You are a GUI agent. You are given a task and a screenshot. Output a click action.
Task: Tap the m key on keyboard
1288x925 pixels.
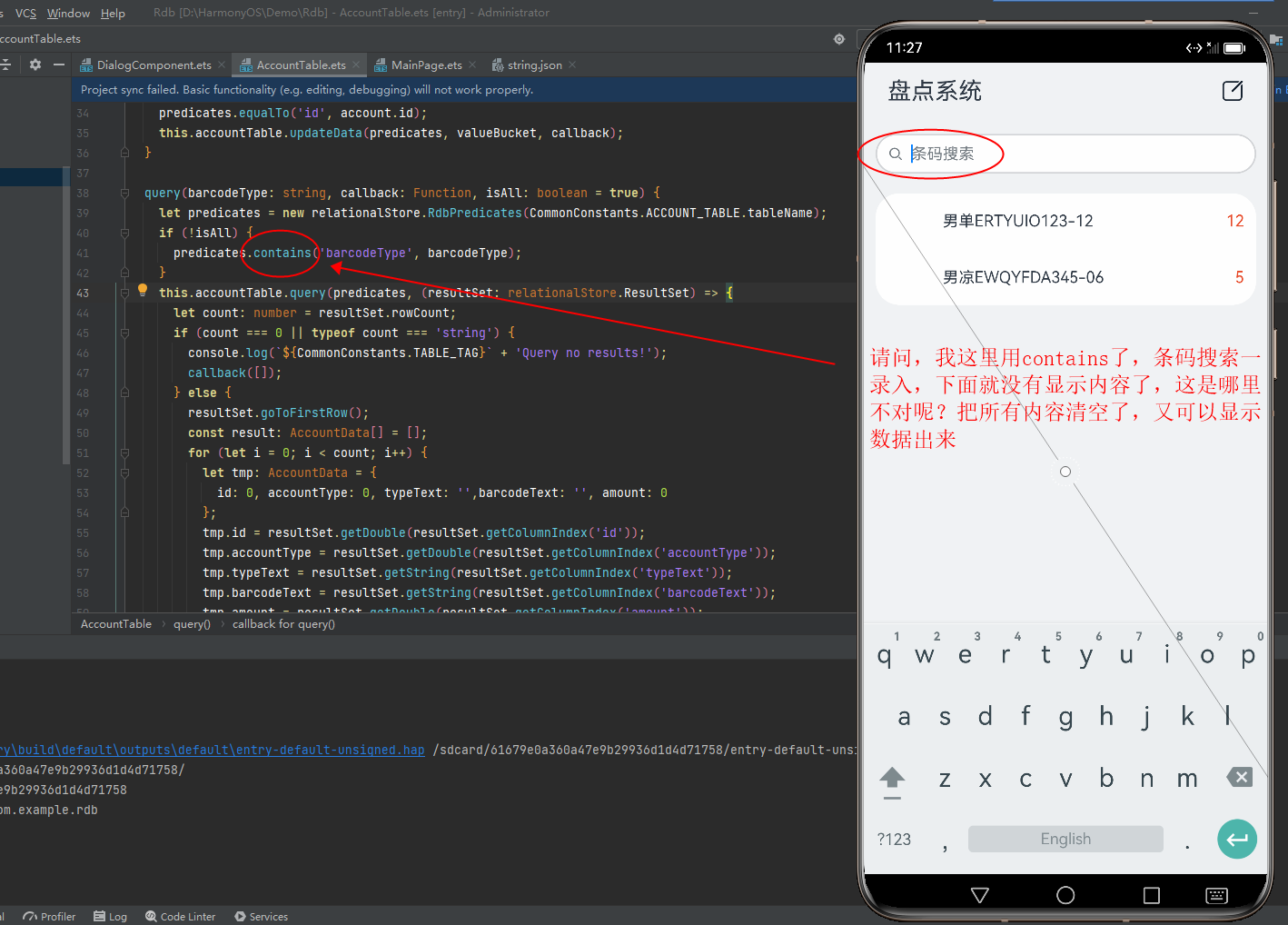pyautogui.click(x=1187, y=779)
